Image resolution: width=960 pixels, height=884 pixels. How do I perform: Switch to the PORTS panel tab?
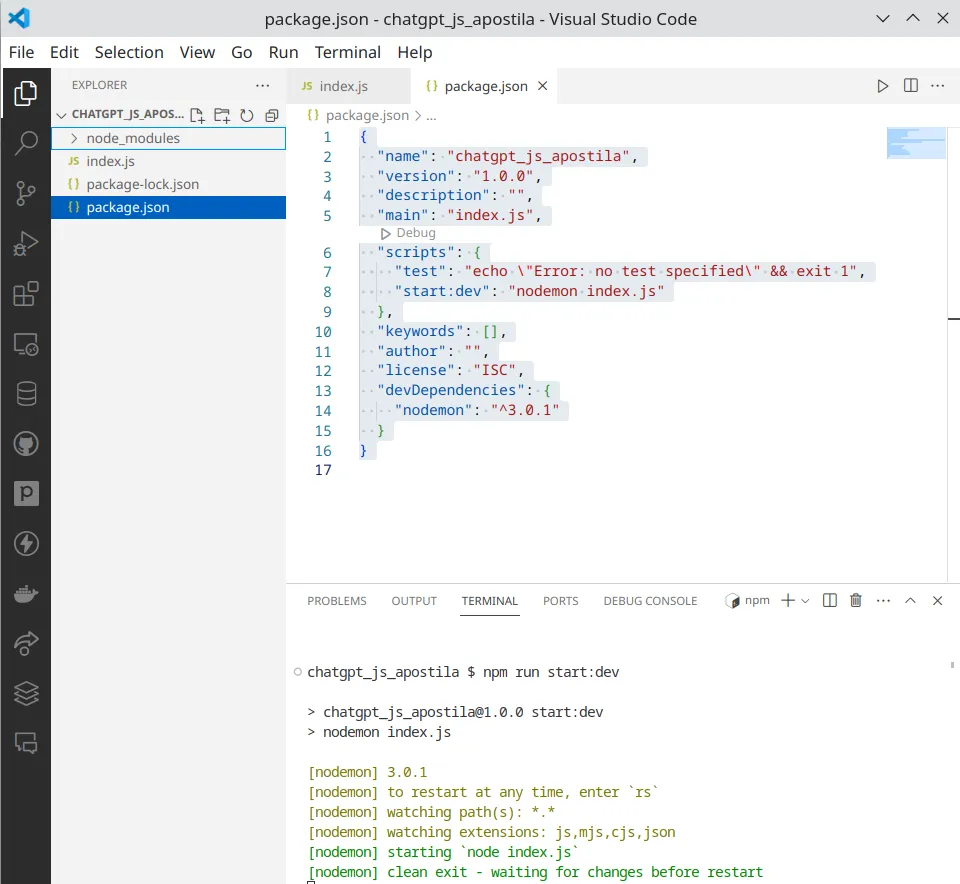tap(561, 601)
